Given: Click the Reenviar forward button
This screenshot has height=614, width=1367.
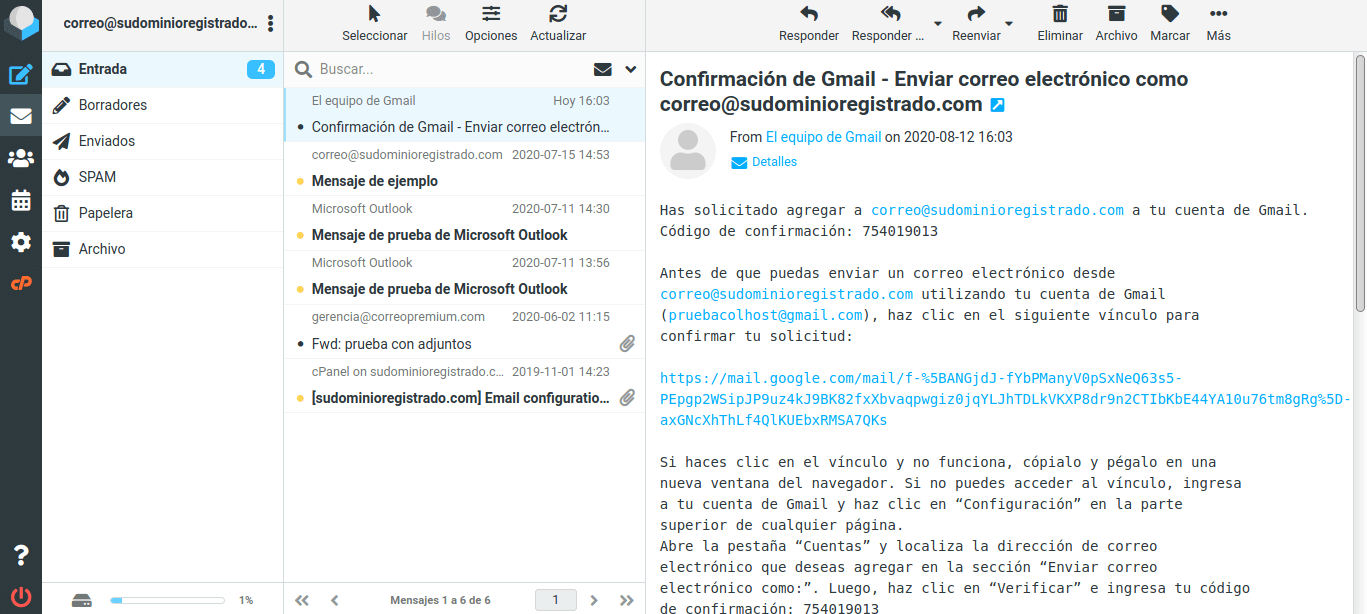Looking at the screenshot, I should tap(976, 24).
